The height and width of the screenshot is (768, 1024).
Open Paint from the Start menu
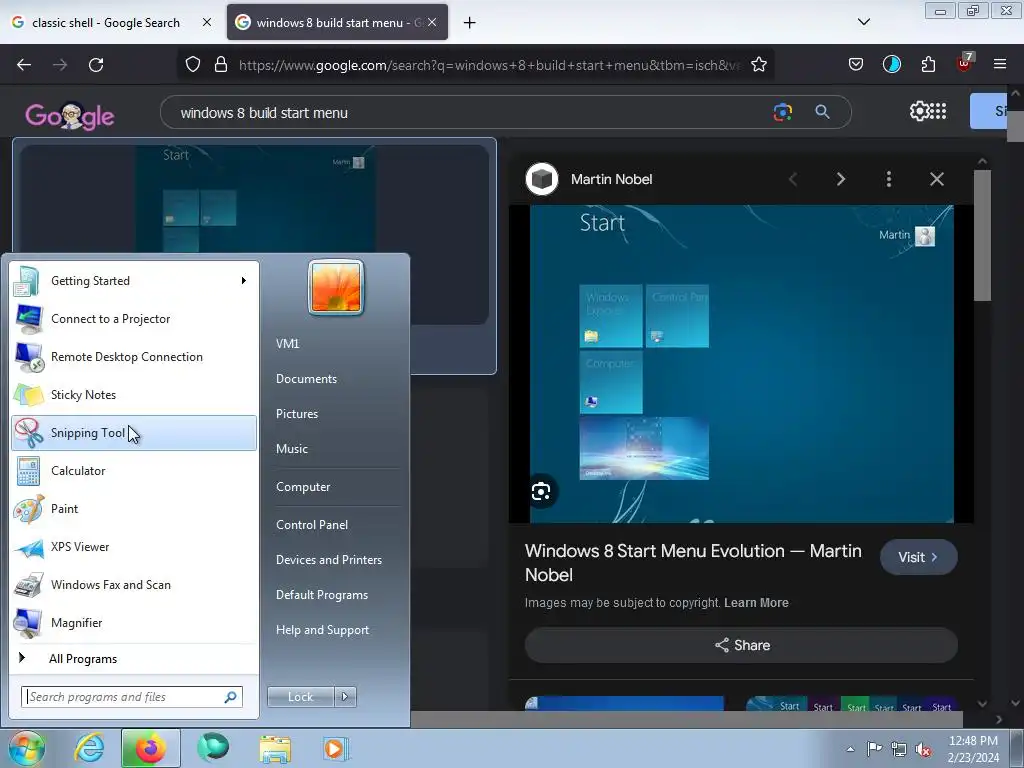tap(134, 509)
